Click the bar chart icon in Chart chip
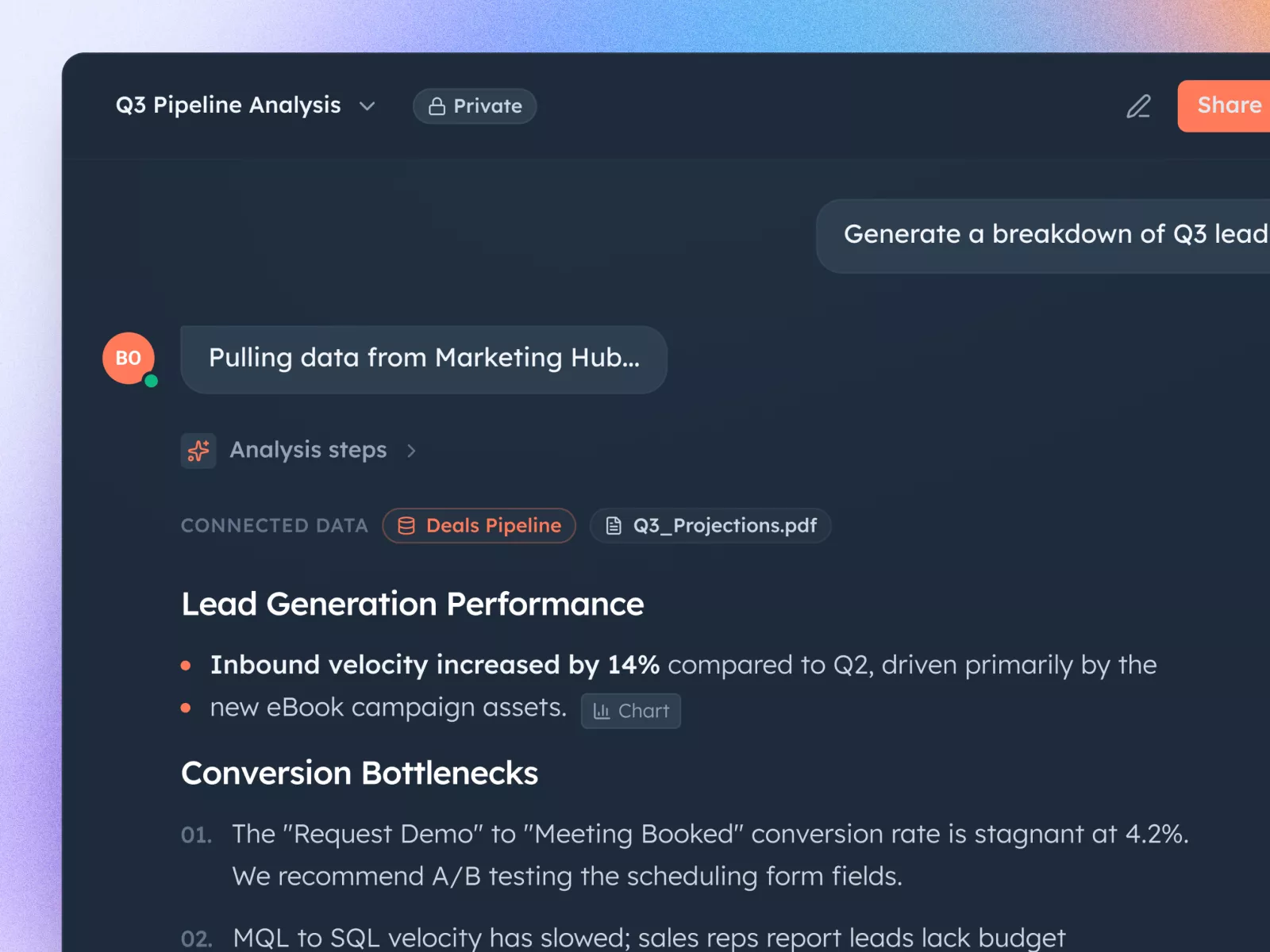Image resolution: width=1270 pixels, height=952 pixels. point(602,712)
